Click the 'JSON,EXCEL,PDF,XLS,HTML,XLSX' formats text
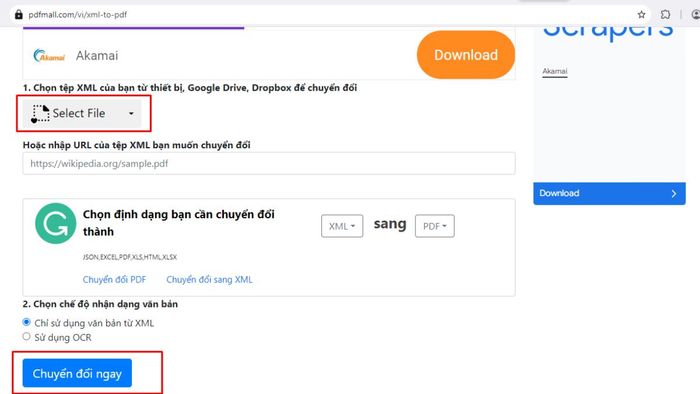This screenshot has width=700, height=394. pyautogui.click(x=130, y=257)
